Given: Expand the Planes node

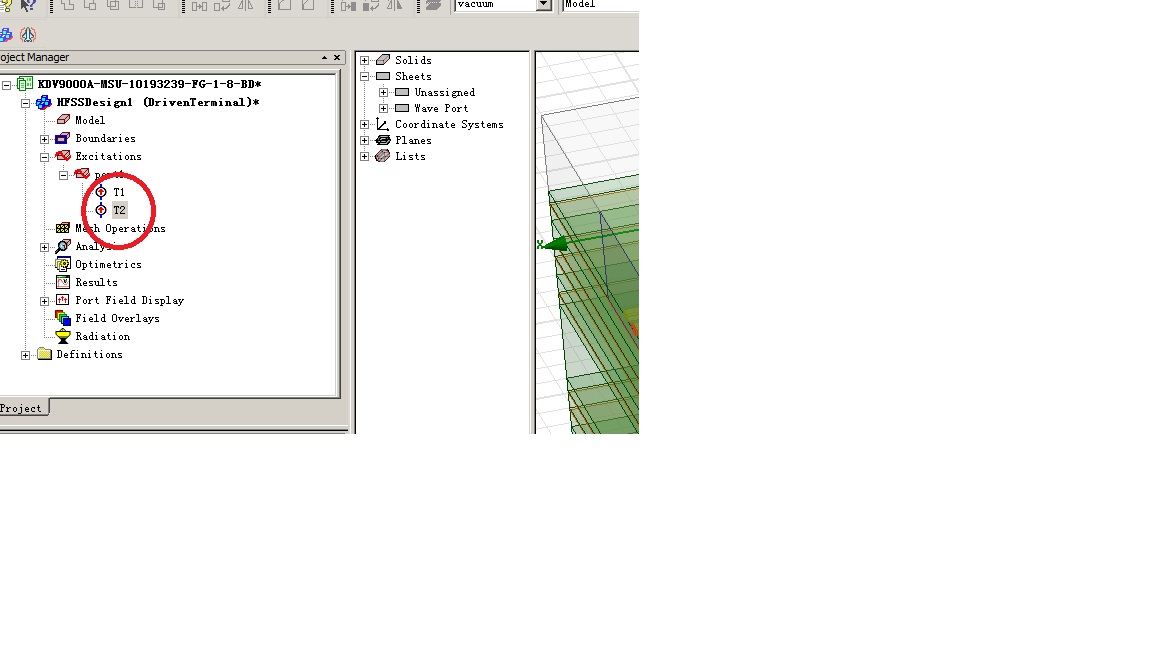Looking at the screenshot, I should [x=364, y=140].
